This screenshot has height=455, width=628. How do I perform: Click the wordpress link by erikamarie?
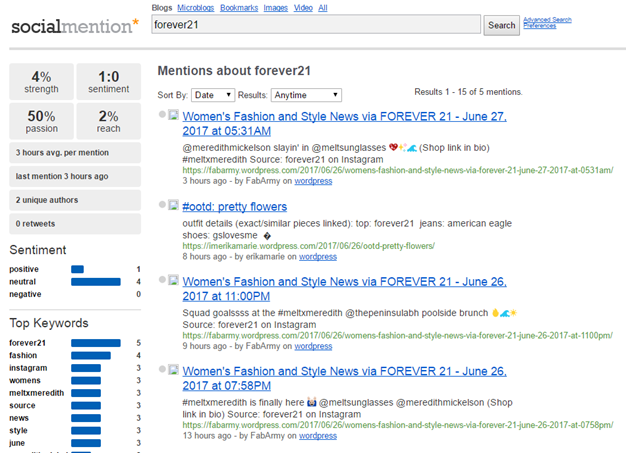[318, 257]
